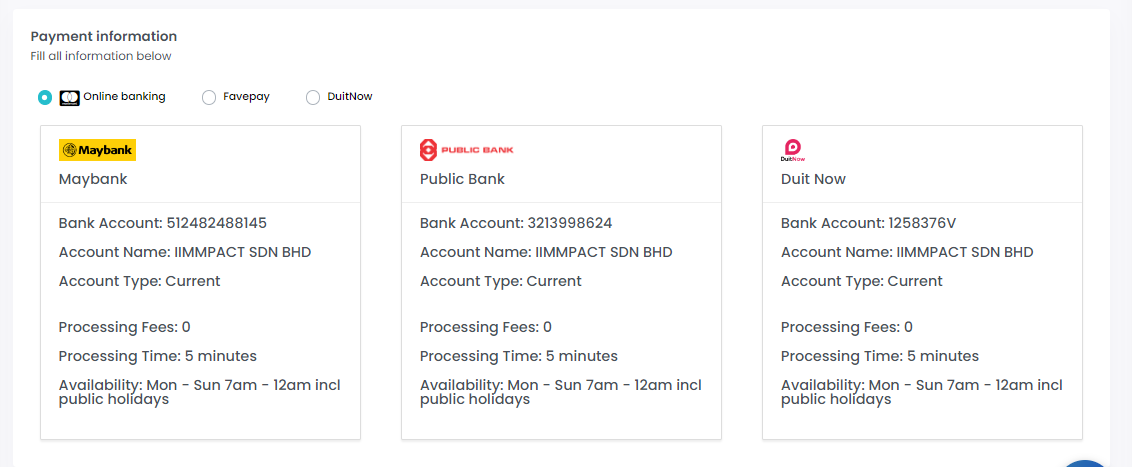Click the DuitNow label text
1132x467 pixels.
[x=349, y=97]
